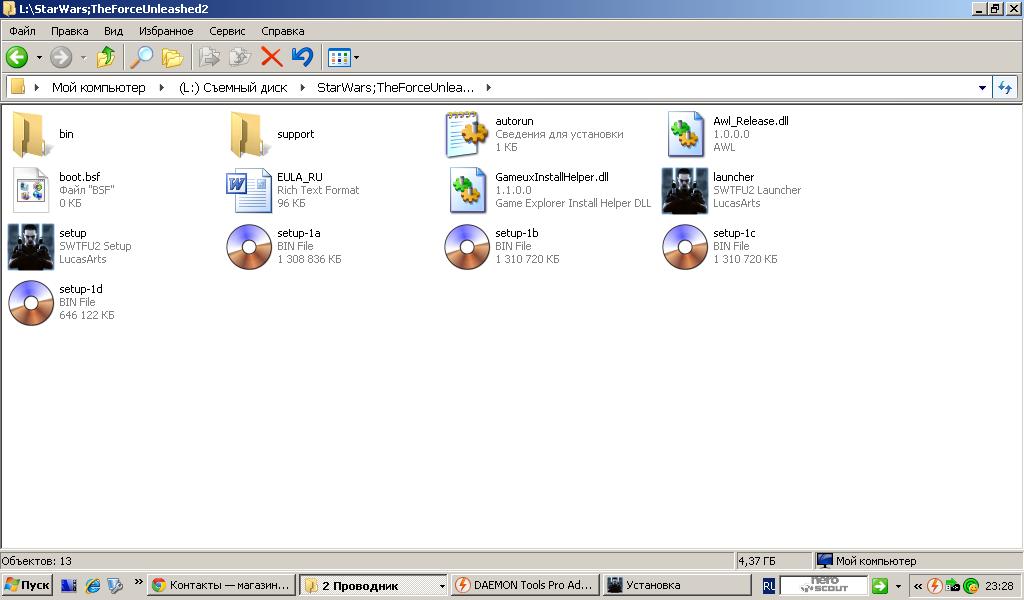
Task: Select the EULA_RU rich text document
Action: 248,190
